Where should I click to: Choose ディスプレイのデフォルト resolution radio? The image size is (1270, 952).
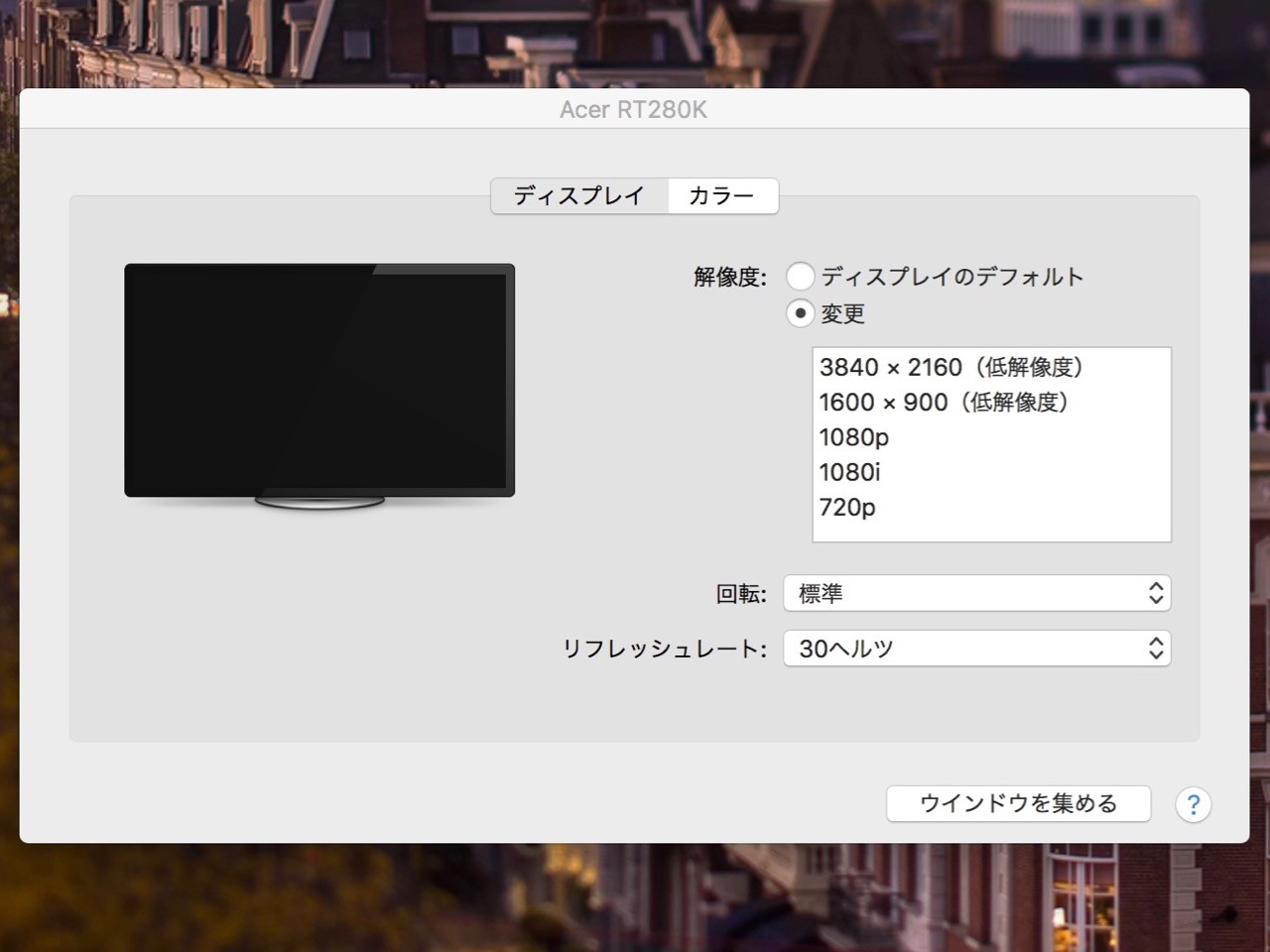[x=800, y=276]
